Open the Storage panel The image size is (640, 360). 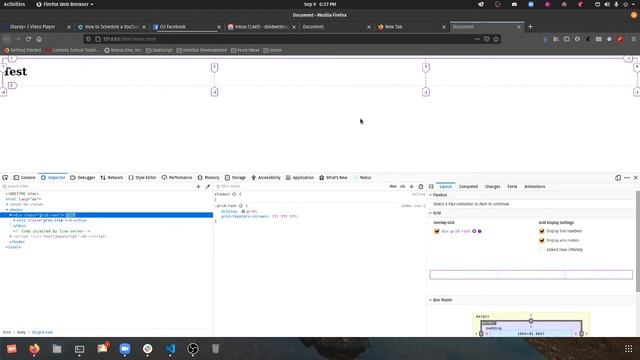point(235,178)
